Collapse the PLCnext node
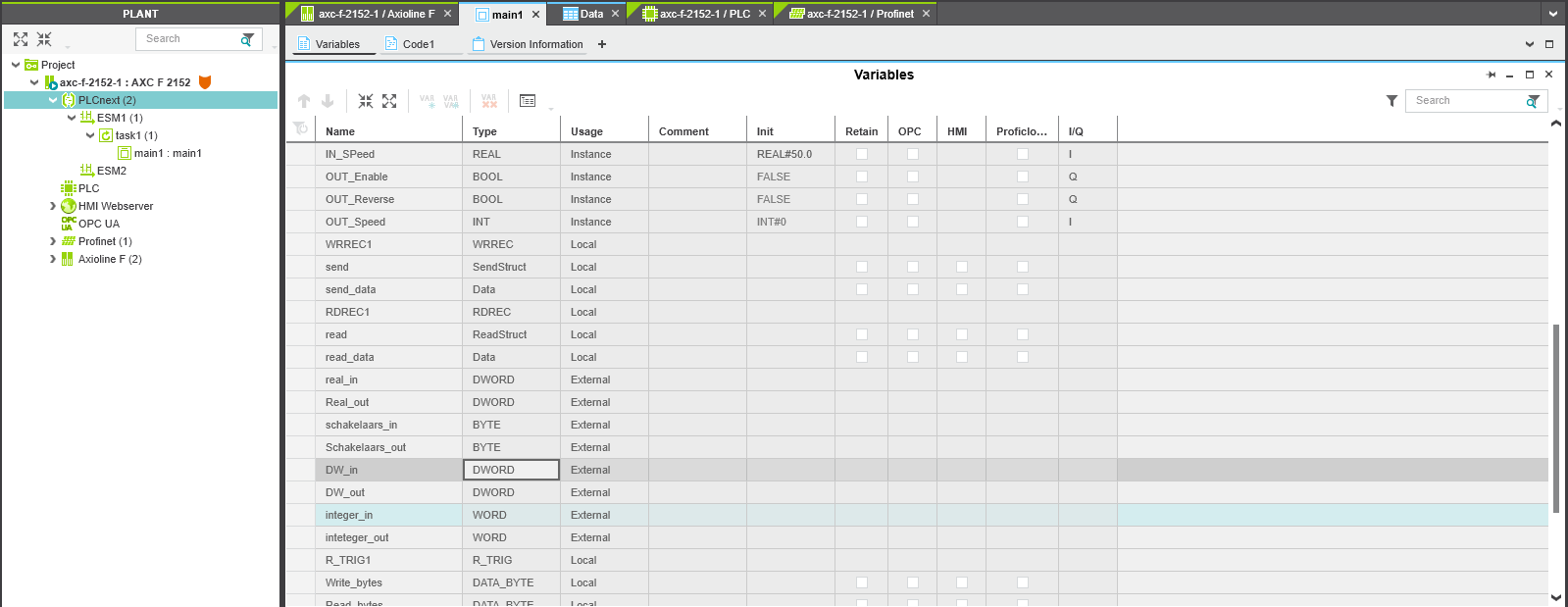Image resolution: width=1568 pixels, height=607 pixels. pos(53,100)
